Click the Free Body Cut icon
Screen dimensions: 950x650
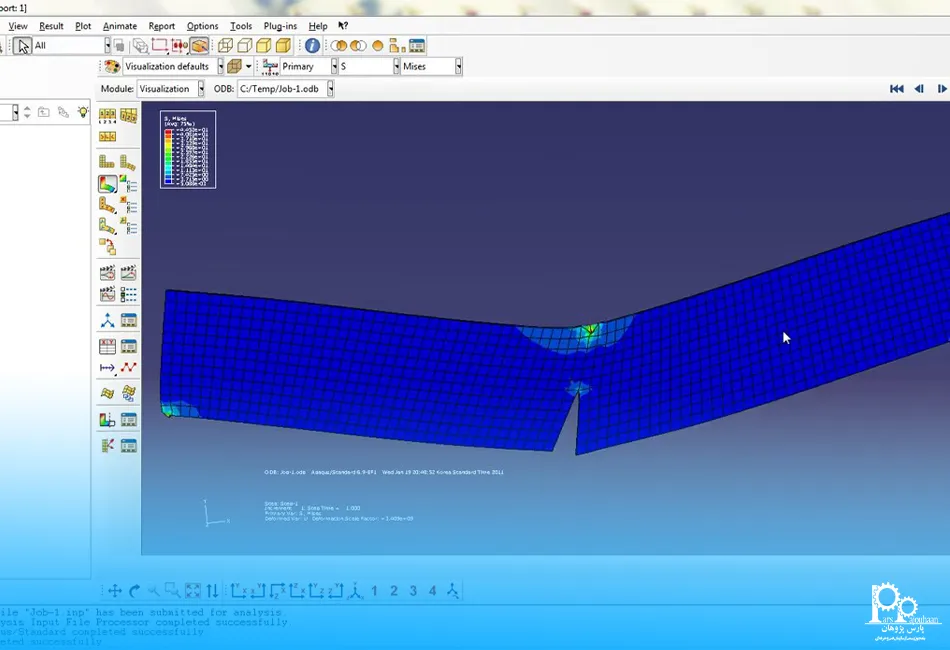107,446
